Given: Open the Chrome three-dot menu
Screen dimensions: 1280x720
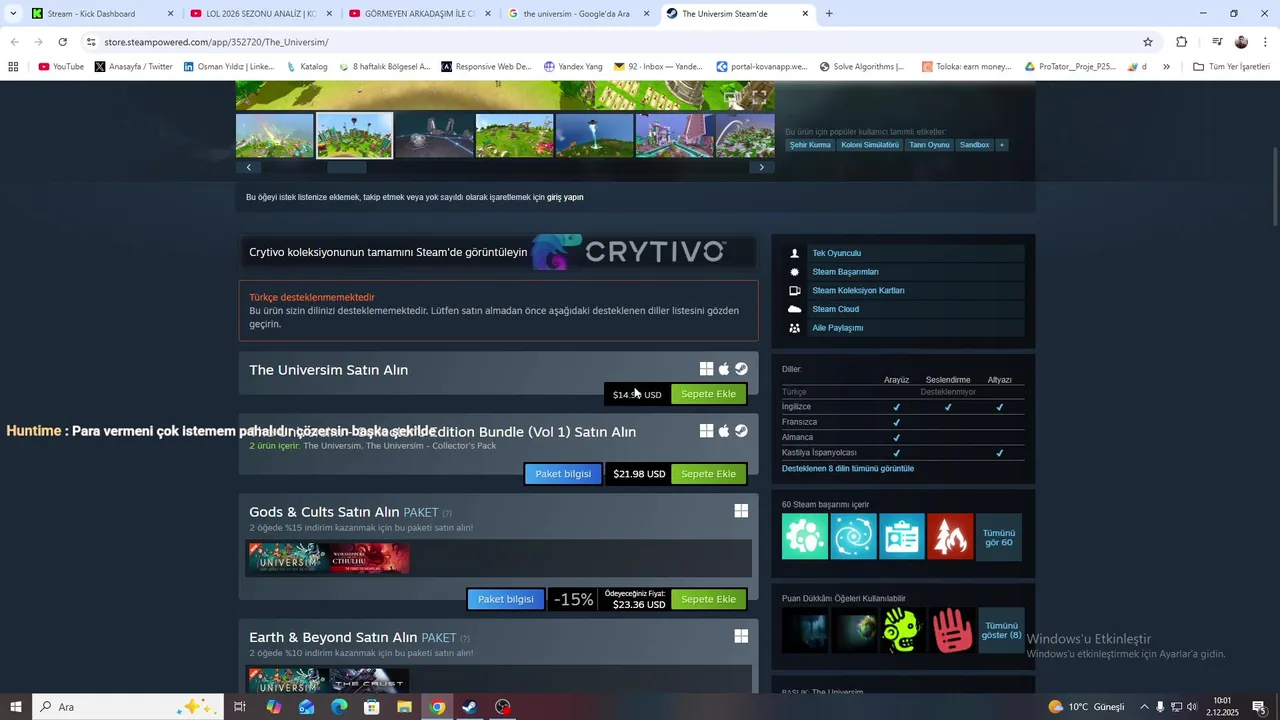Looking at the screenshot, I should (x=1266, y=42).
